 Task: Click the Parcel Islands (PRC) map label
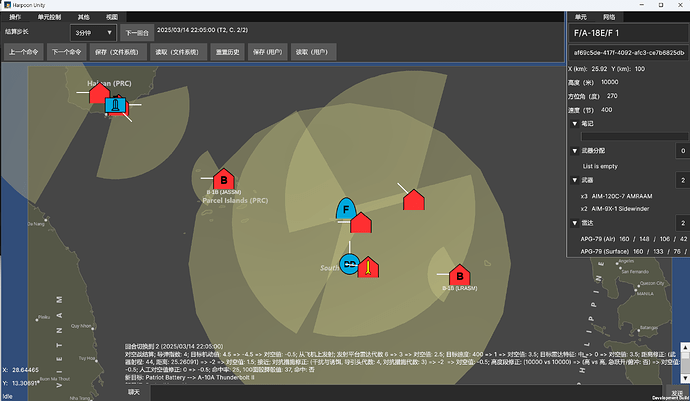[235, 201]
